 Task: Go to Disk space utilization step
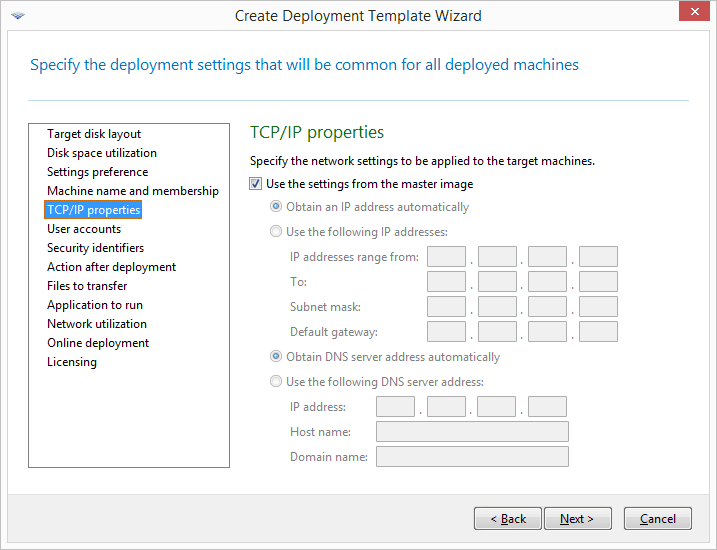(x=102, y=153)
